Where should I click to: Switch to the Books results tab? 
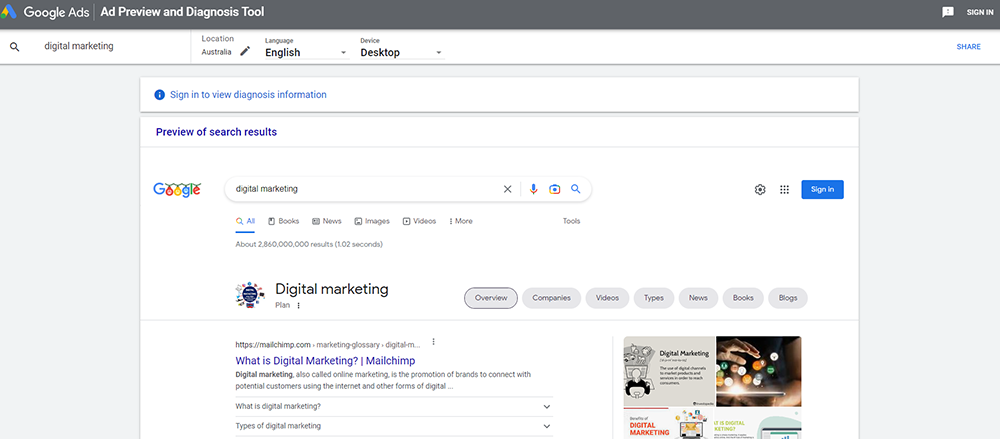[x=283, y=221]
